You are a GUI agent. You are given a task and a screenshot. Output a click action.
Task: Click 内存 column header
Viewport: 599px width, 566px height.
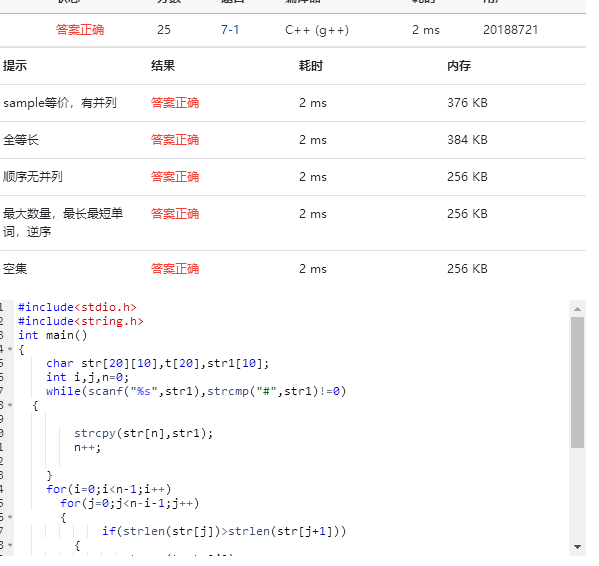pos(459,66)
